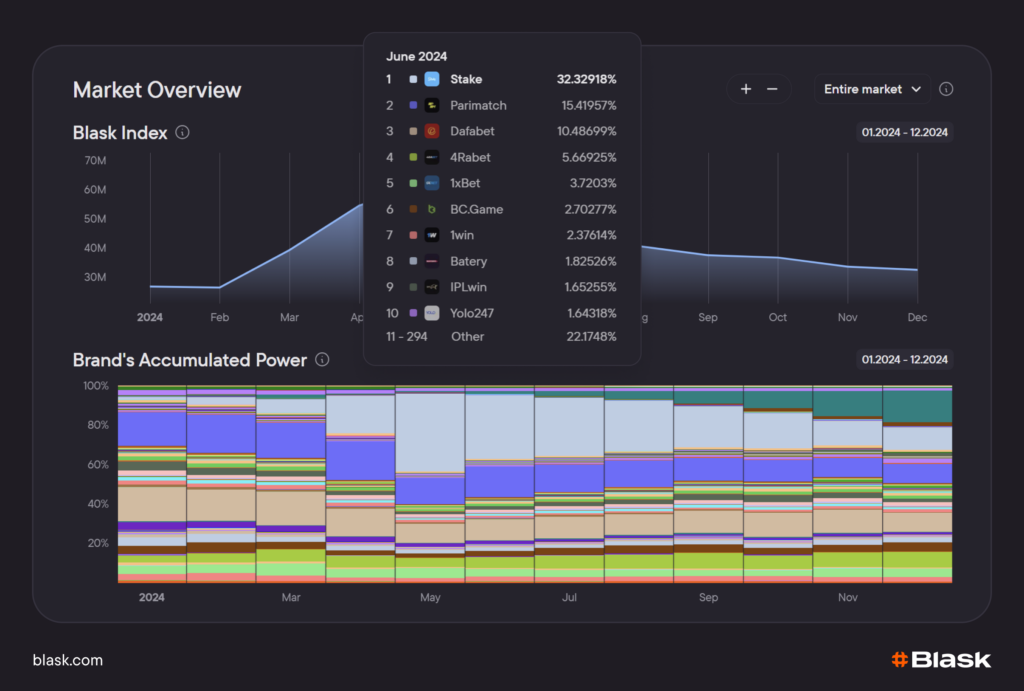Click the BC.Game brand logo

pyautogui.click(x=432, y=209)
